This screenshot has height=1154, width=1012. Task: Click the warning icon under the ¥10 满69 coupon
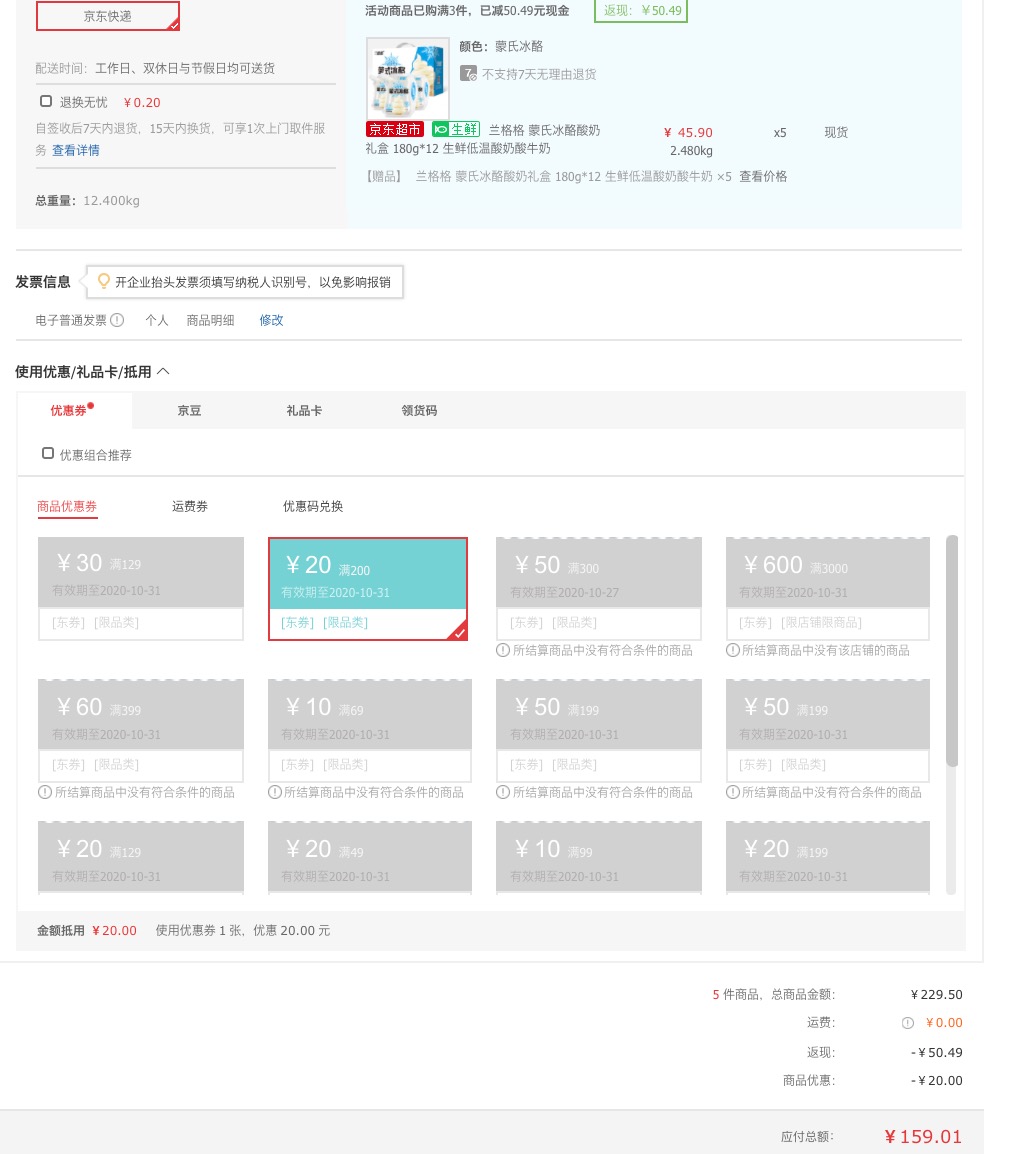(275, 793)
